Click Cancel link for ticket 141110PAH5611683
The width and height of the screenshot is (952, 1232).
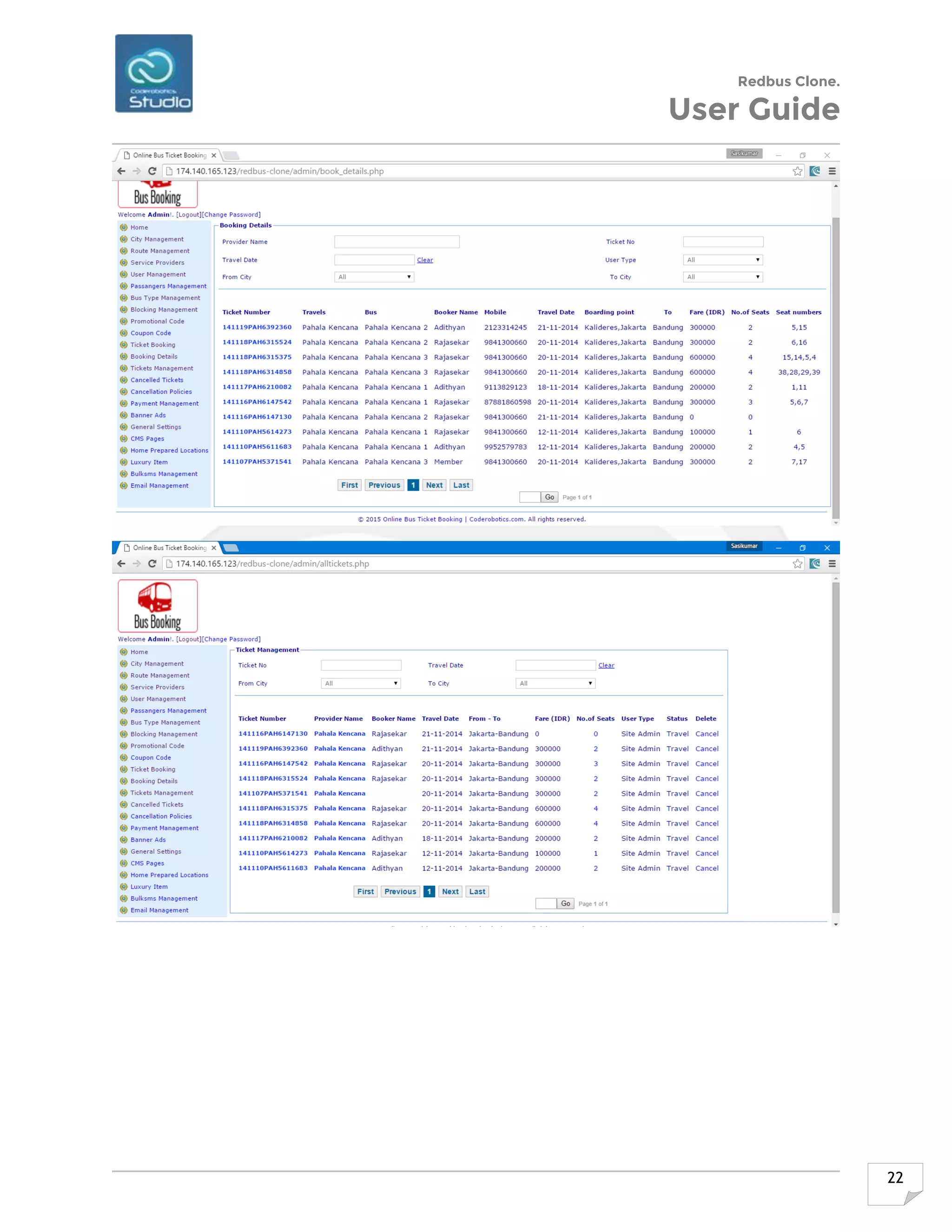(x=707, y=868)
